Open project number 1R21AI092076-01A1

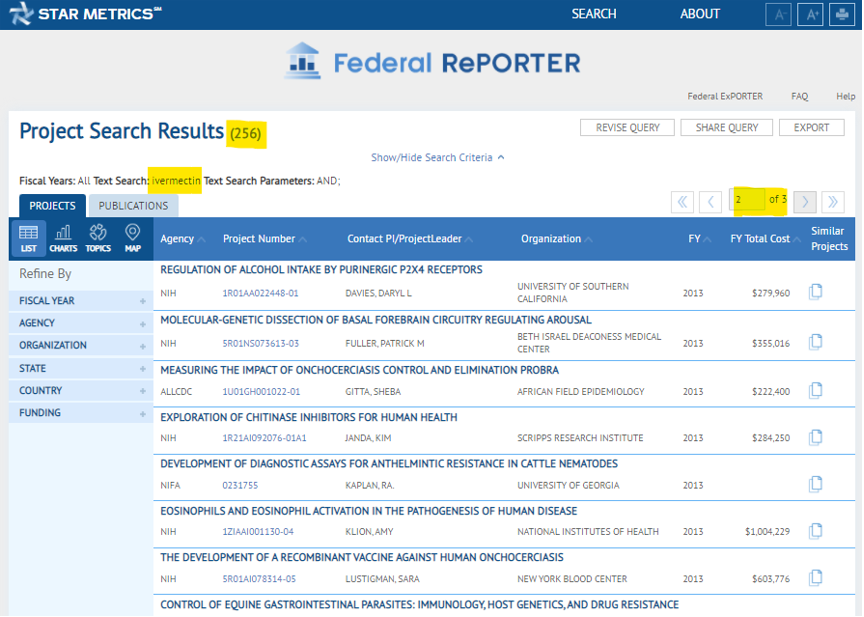[264, 438]
